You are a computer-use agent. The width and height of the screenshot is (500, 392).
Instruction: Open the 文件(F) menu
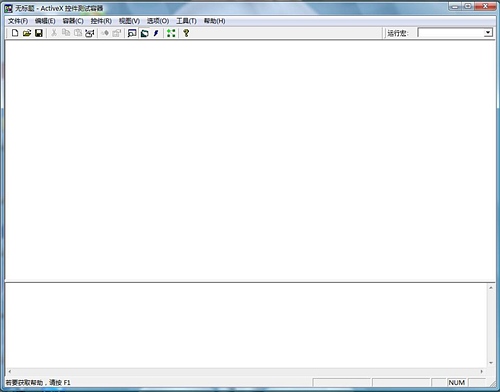[18, 21]
